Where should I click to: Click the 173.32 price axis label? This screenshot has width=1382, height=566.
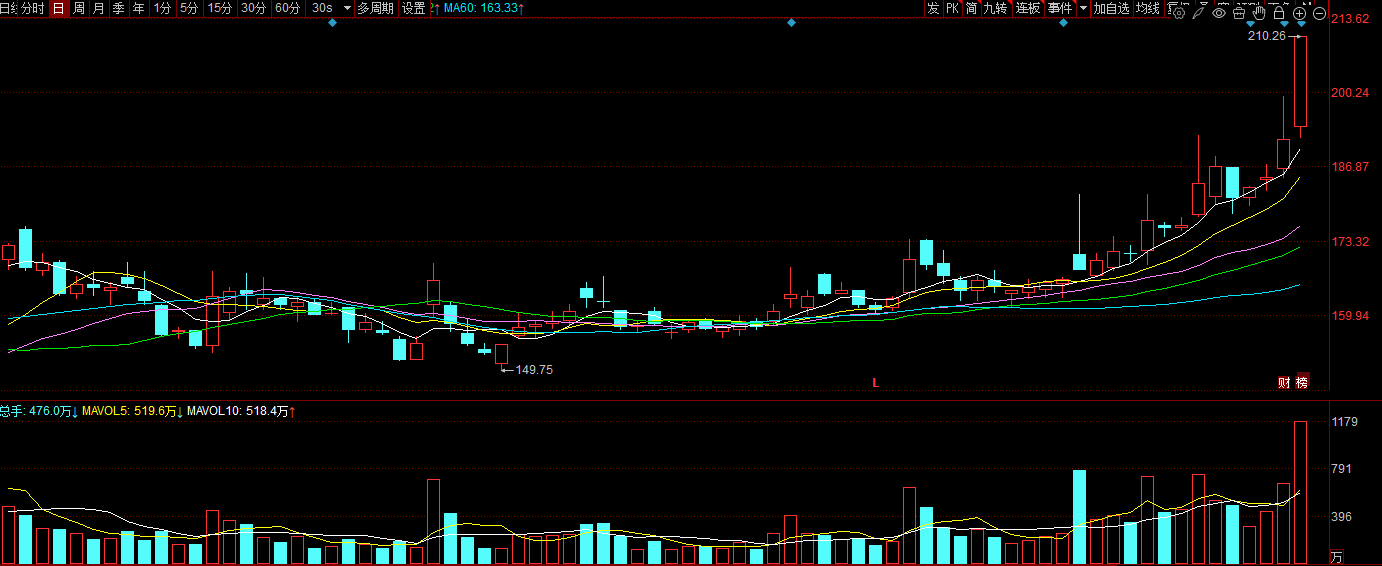[x=1349, y=242]
